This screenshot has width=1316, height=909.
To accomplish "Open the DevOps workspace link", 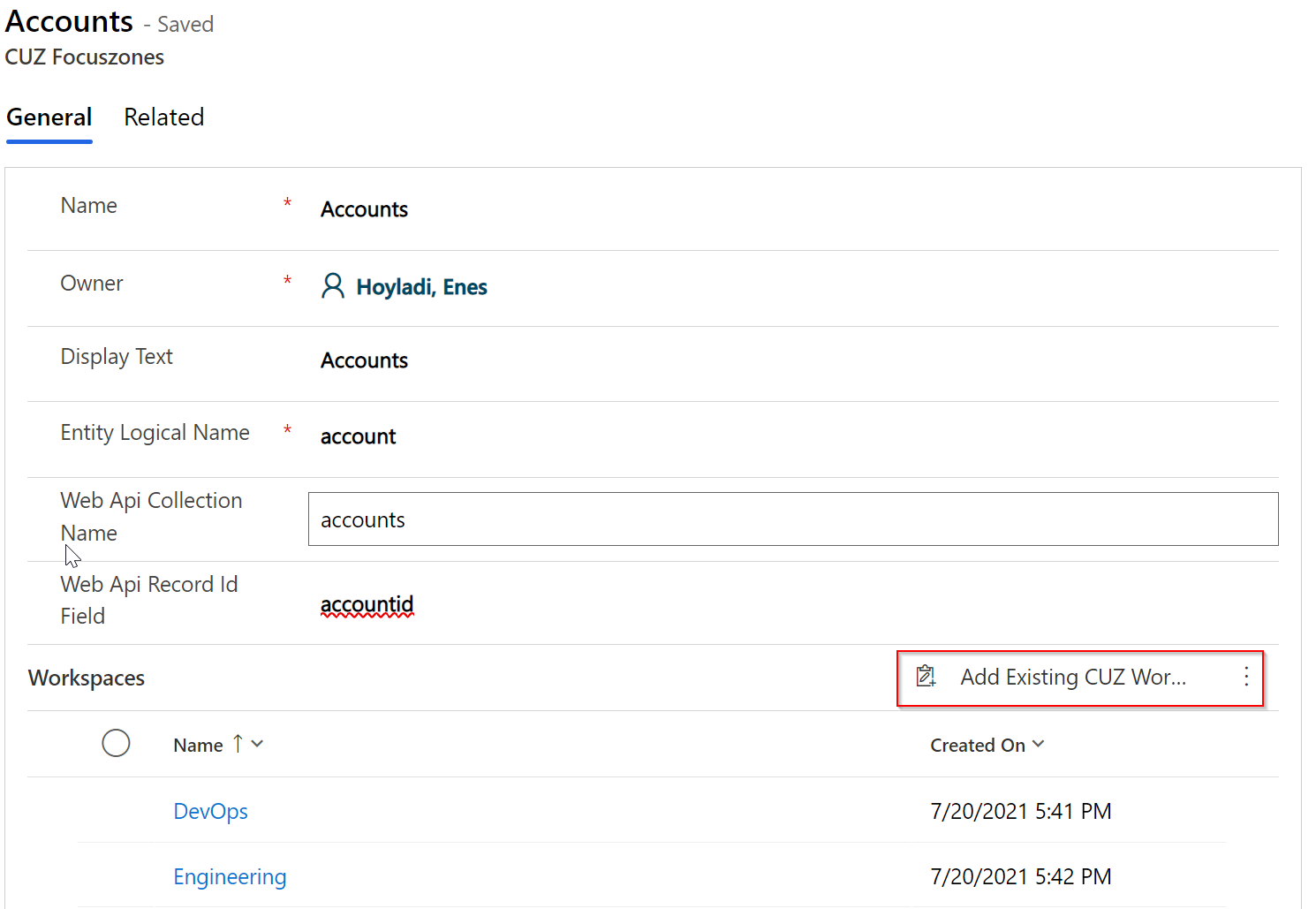I will point(210,811).
